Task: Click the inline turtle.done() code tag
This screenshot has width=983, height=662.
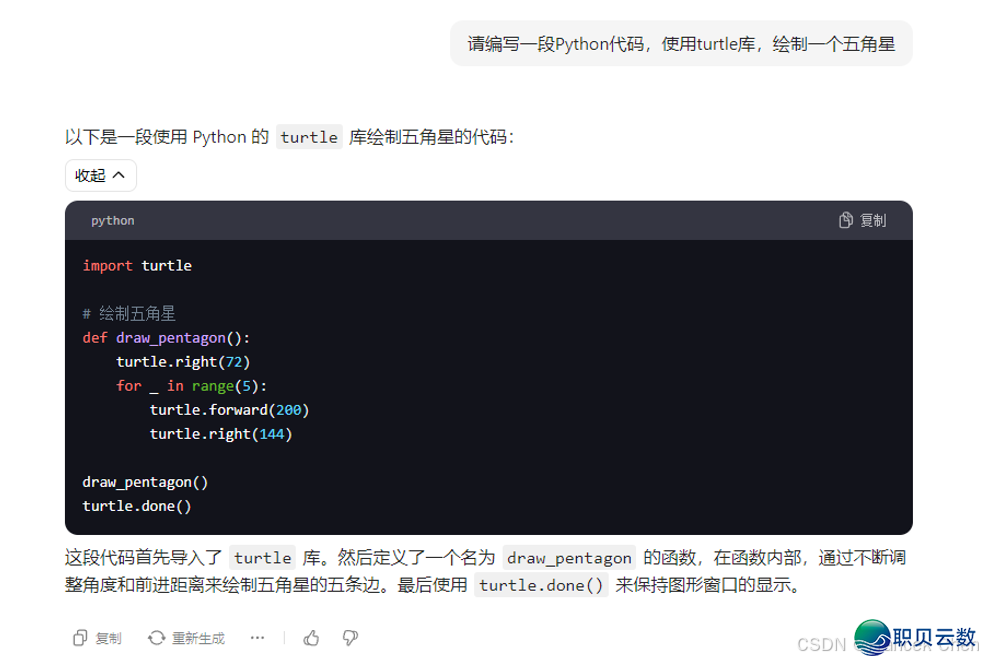Action: click(x=541, y=586)
